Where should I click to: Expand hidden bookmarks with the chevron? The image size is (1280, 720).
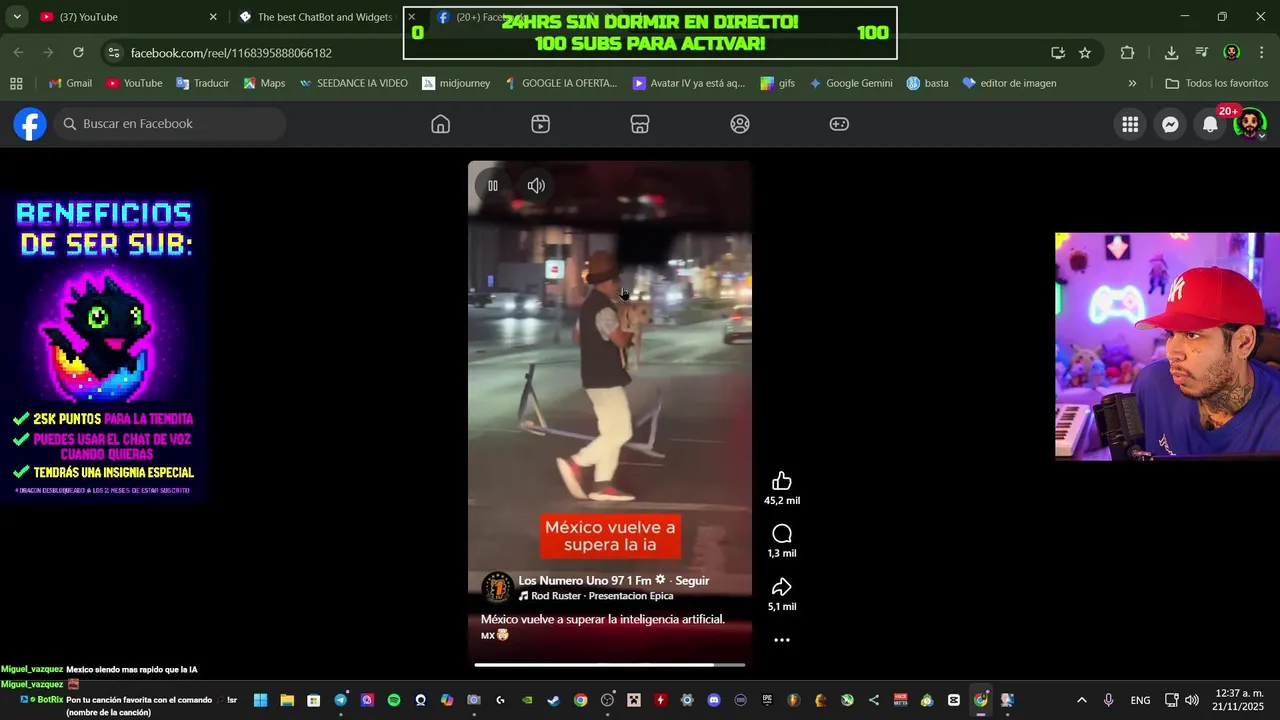tap(1132, 83)
